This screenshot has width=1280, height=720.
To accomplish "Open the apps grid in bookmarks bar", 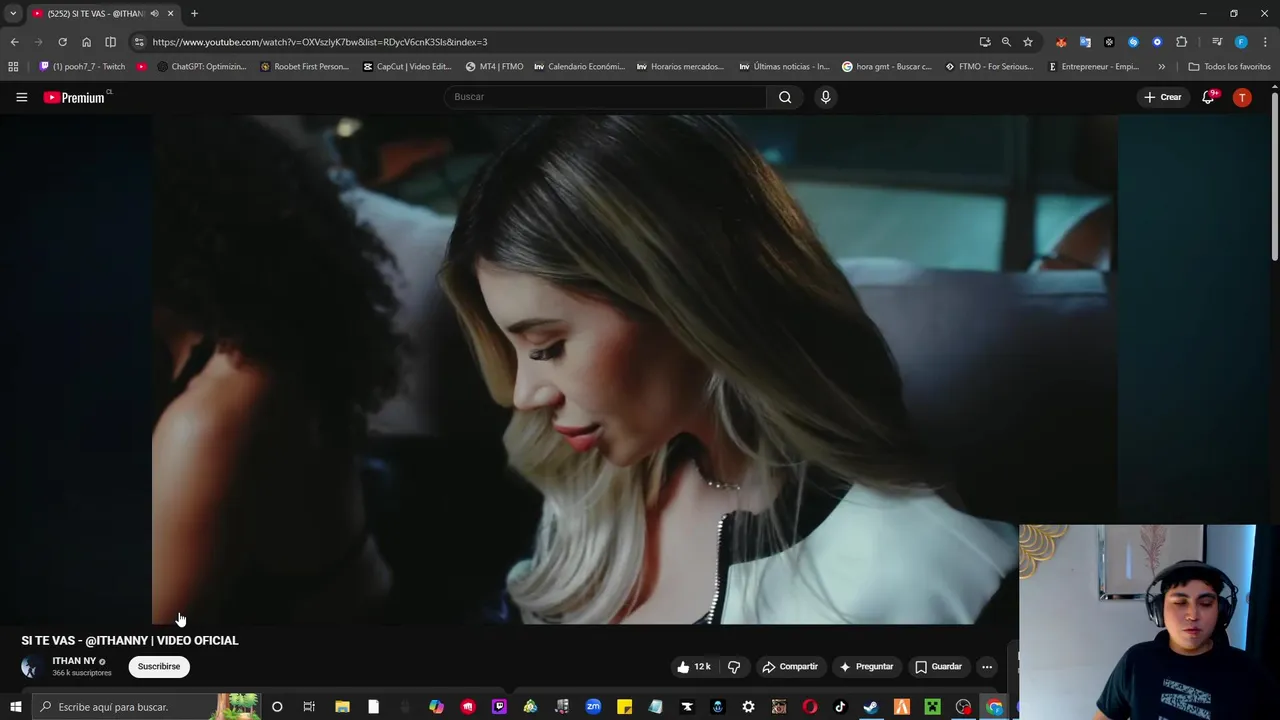I will tap(13, 67).
